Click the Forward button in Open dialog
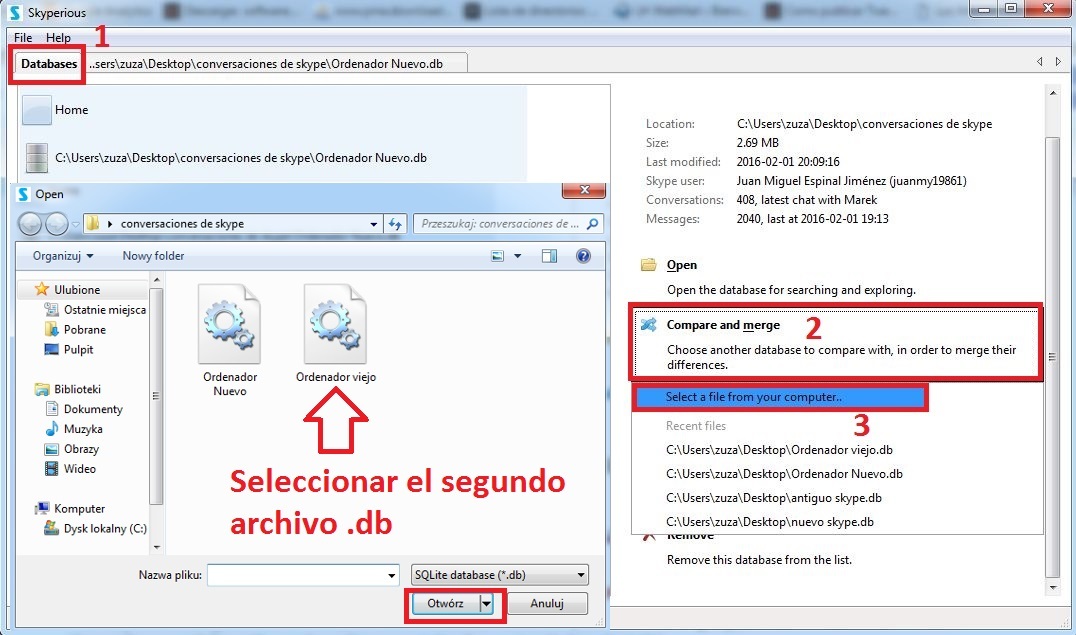1076x635 pixels. (x=56, y=224)
